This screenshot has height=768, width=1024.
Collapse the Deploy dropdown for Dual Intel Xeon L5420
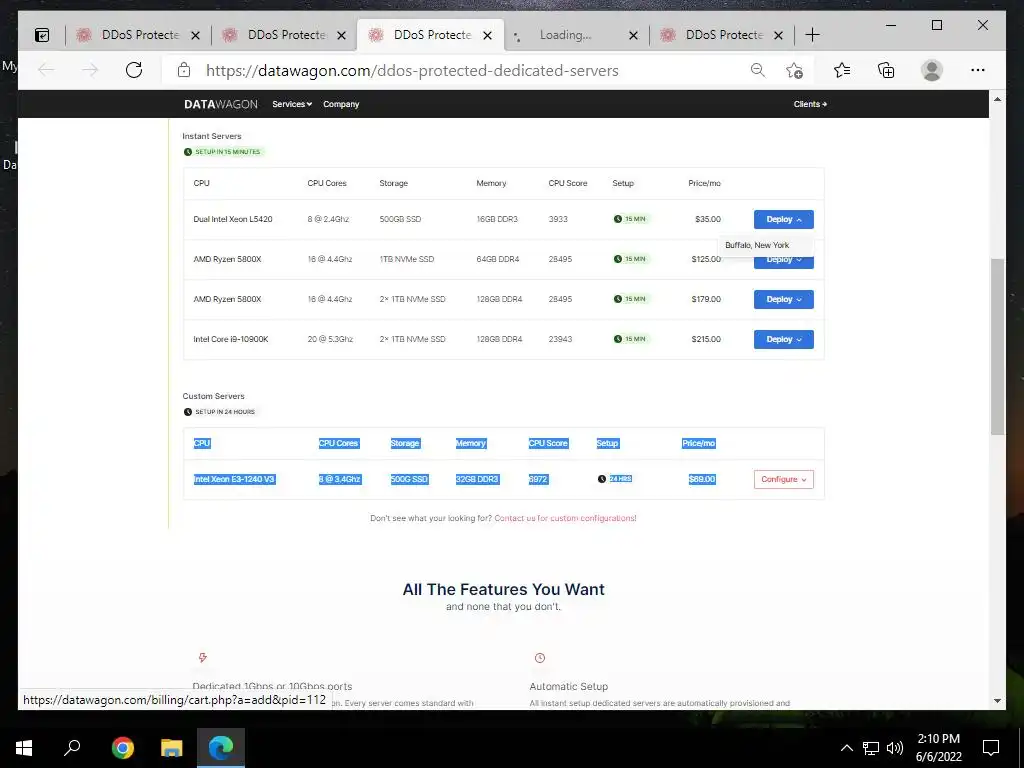[x=784, y=219]
